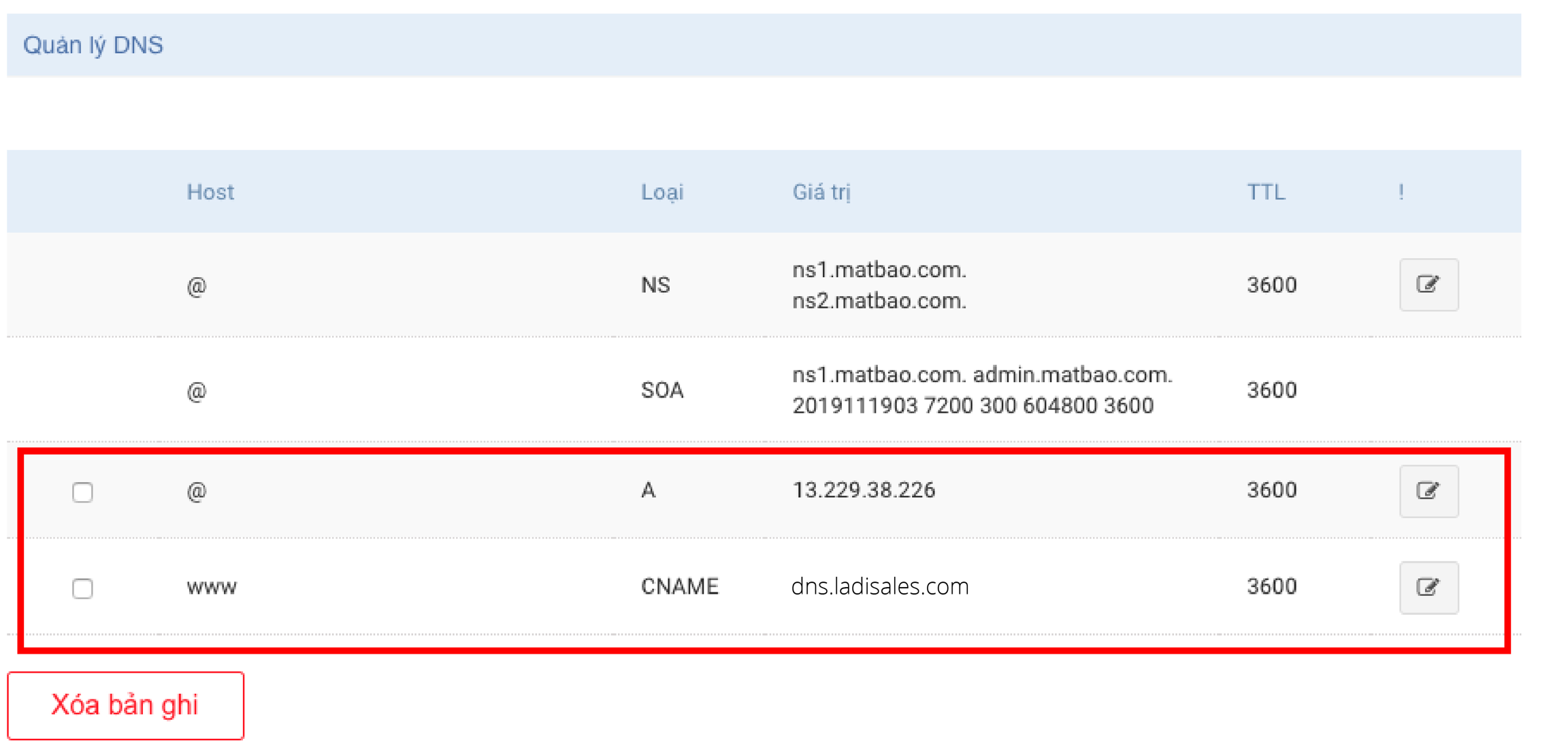Viewport: 1568px width, 747px height.
Task: Click the SOA record type cell
Action: [661, 390]
